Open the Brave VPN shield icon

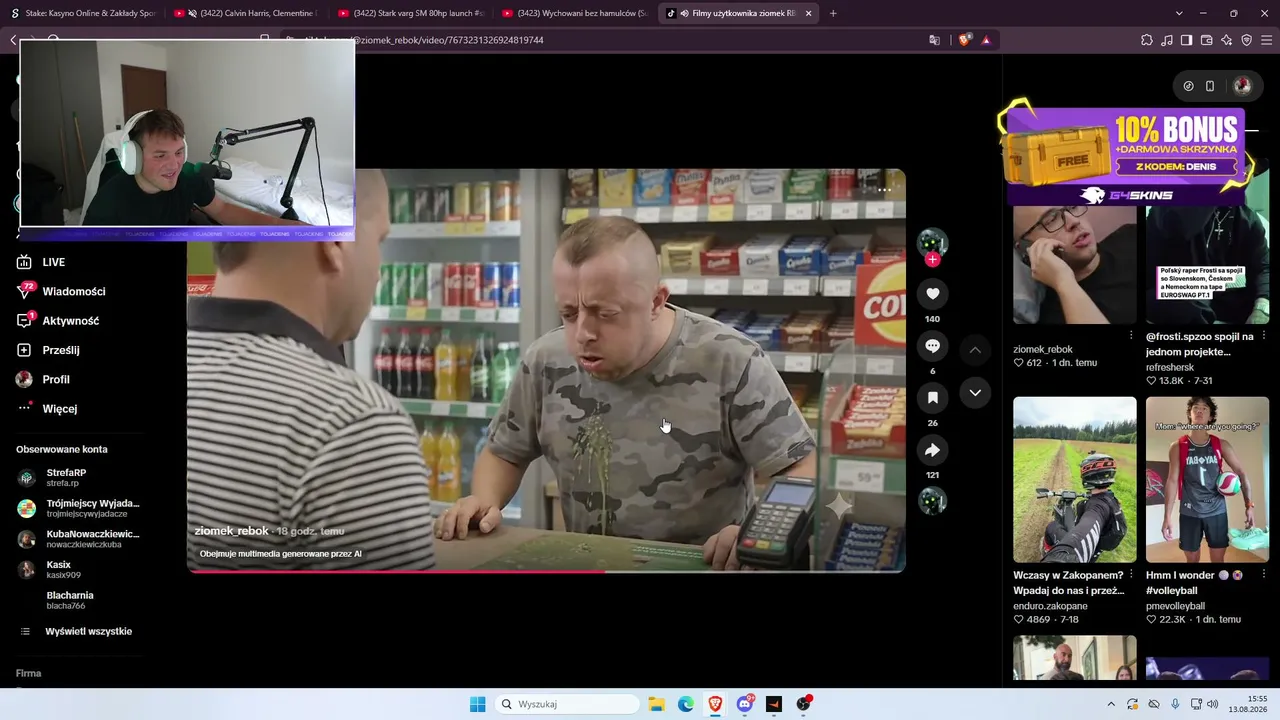pyautogui.click(x=1246, y=40)
